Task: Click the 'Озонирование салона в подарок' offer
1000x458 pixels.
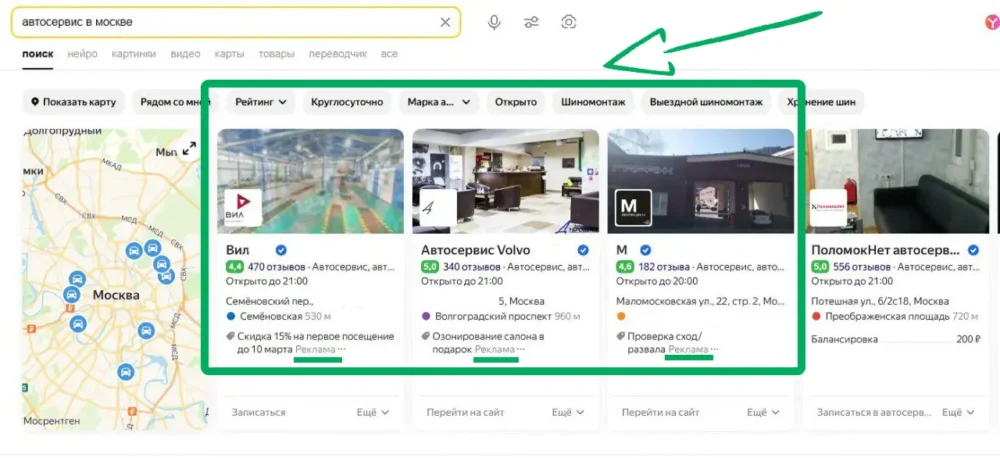Action: pos(483,343)
